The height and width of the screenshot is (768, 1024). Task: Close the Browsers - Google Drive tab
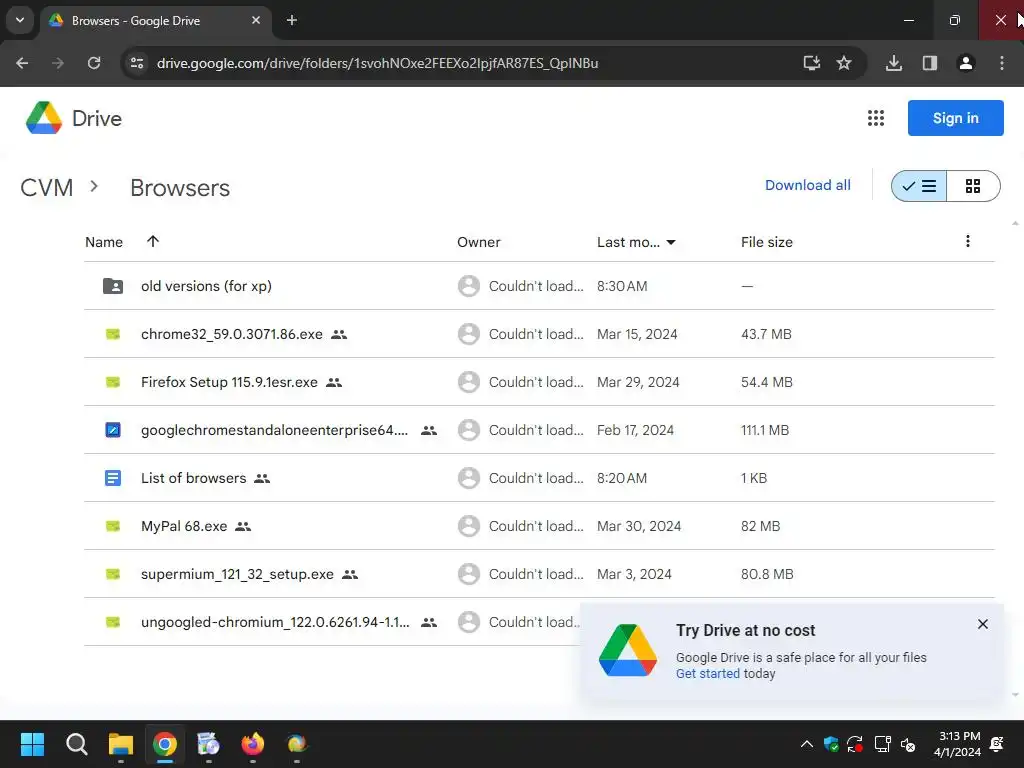256,20
